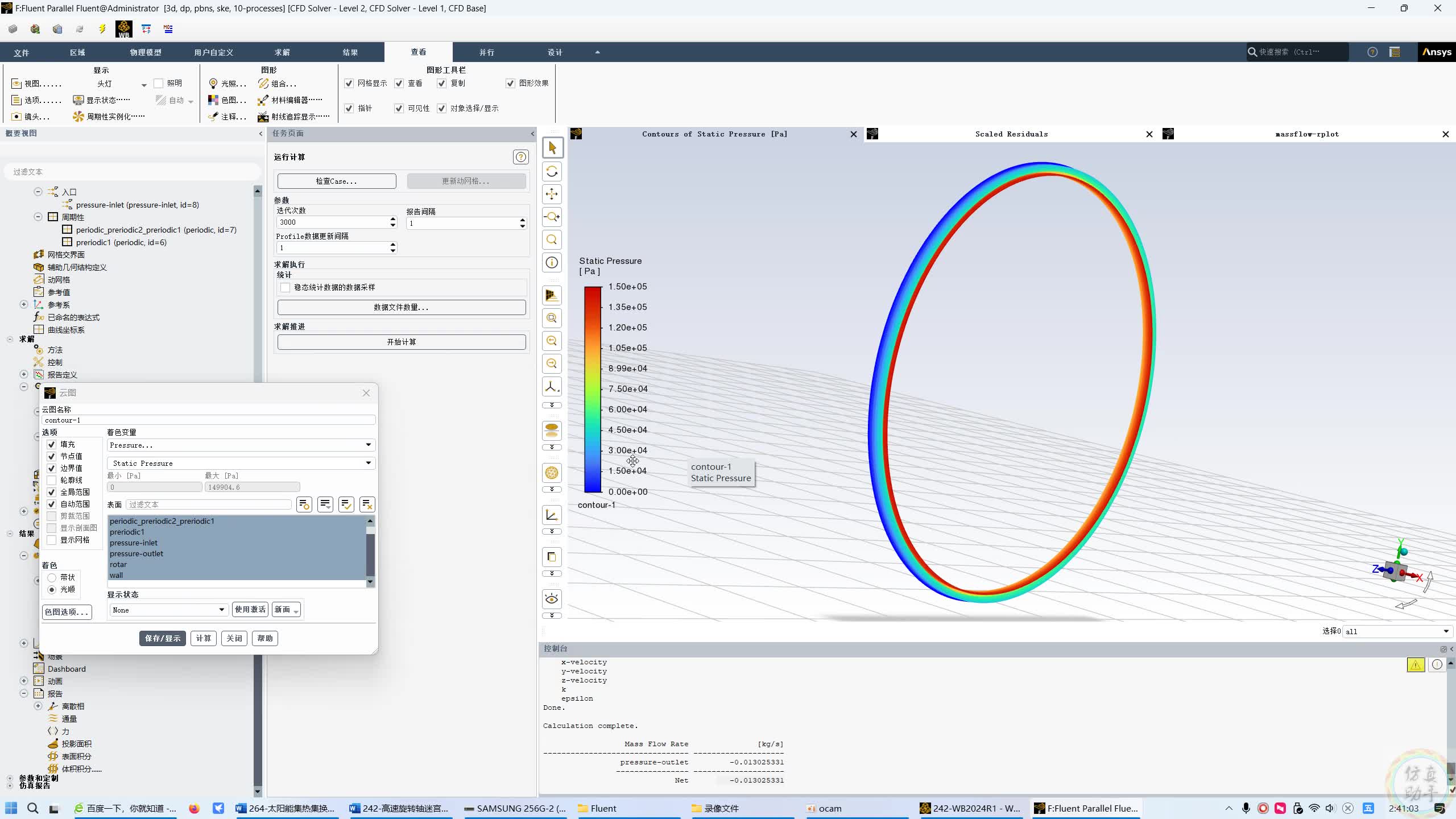Viewport: 1456px width, 819px height.
Task: Open the 显示状态 None dropdown
Action: [168, 610]
